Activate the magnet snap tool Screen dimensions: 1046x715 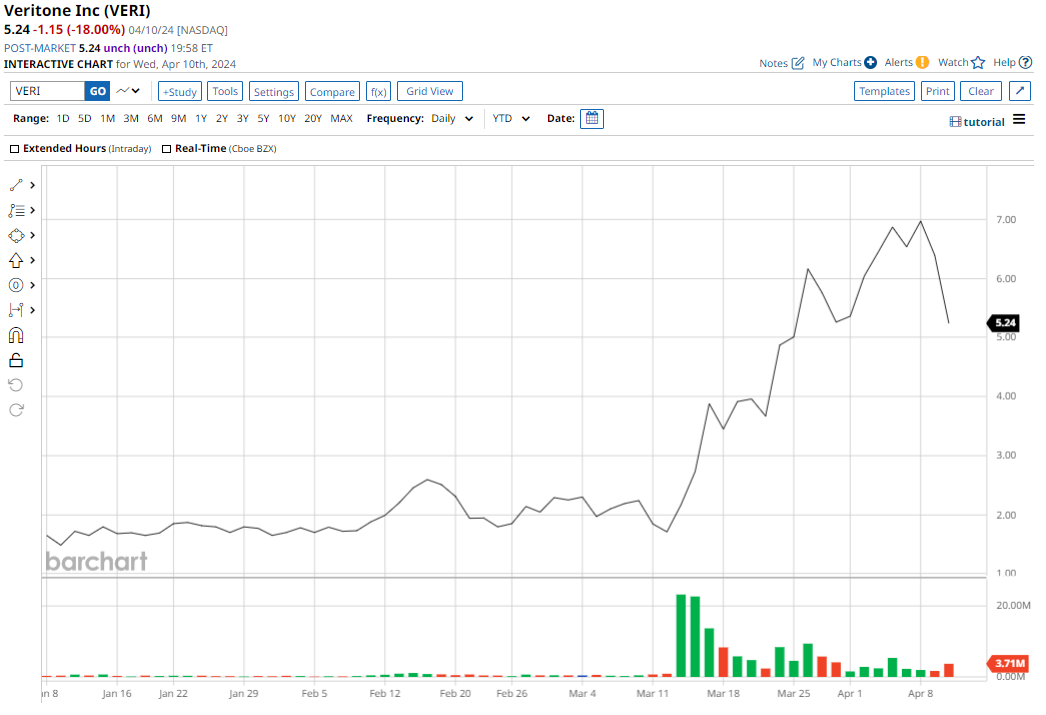16,335
